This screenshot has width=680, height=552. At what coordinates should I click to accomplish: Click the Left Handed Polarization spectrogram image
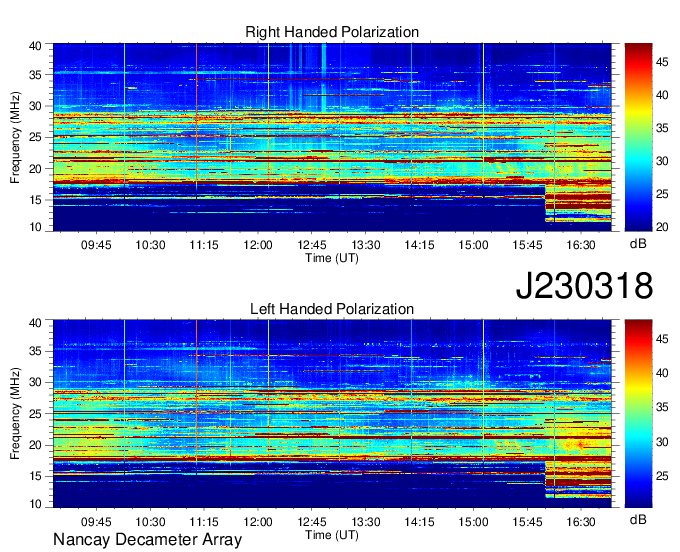[332, 414]
